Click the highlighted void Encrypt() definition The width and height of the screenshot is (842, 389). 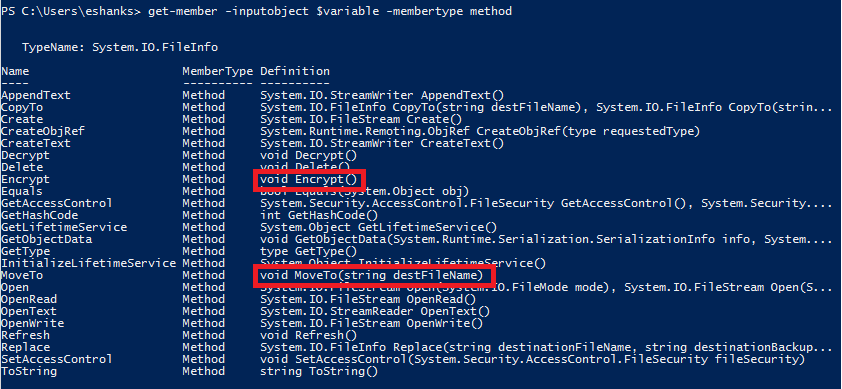click(x=309, y=179)
